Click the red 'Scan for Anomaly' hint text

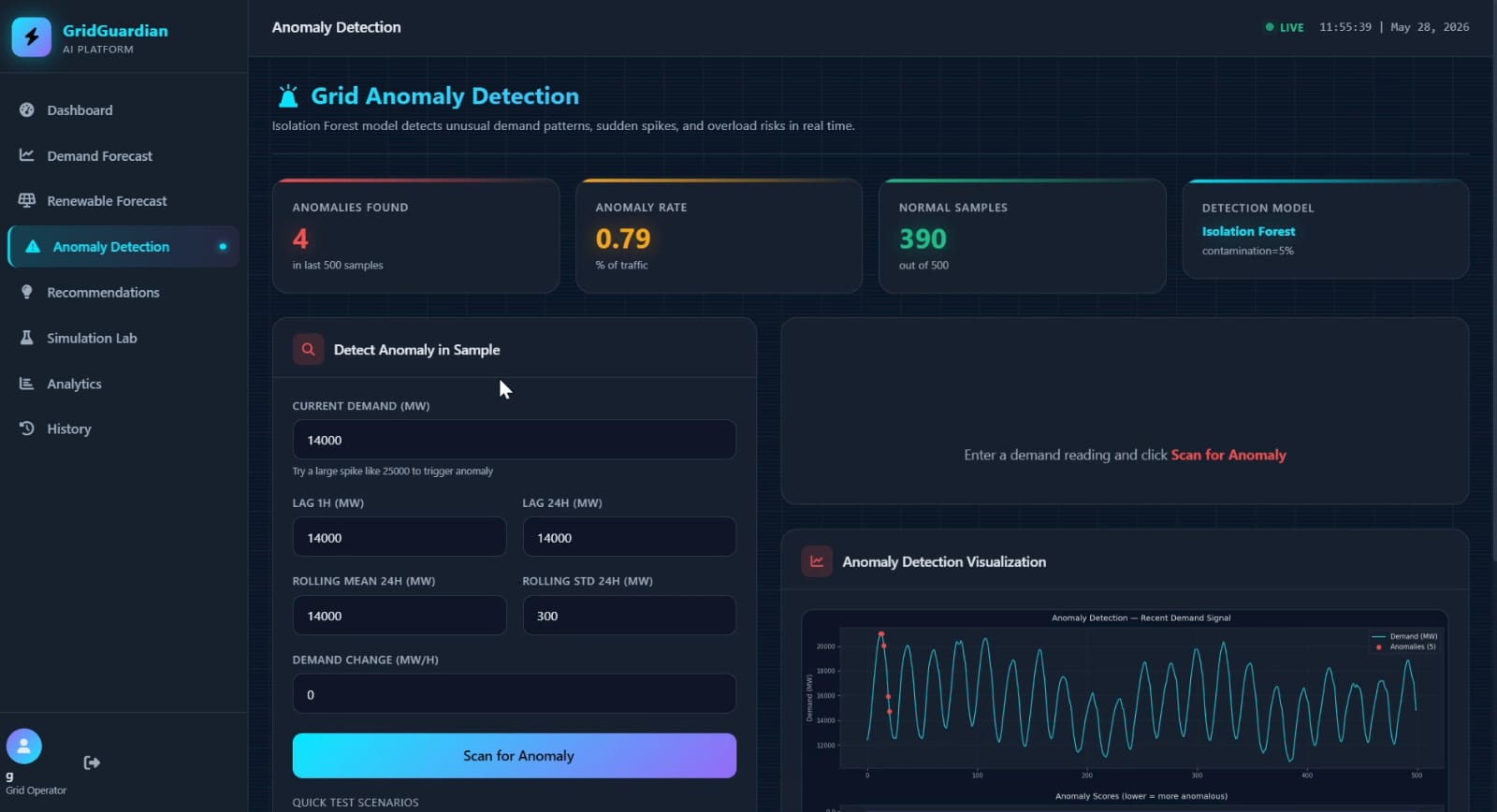pyautogui.click(x=1228, y=455)
